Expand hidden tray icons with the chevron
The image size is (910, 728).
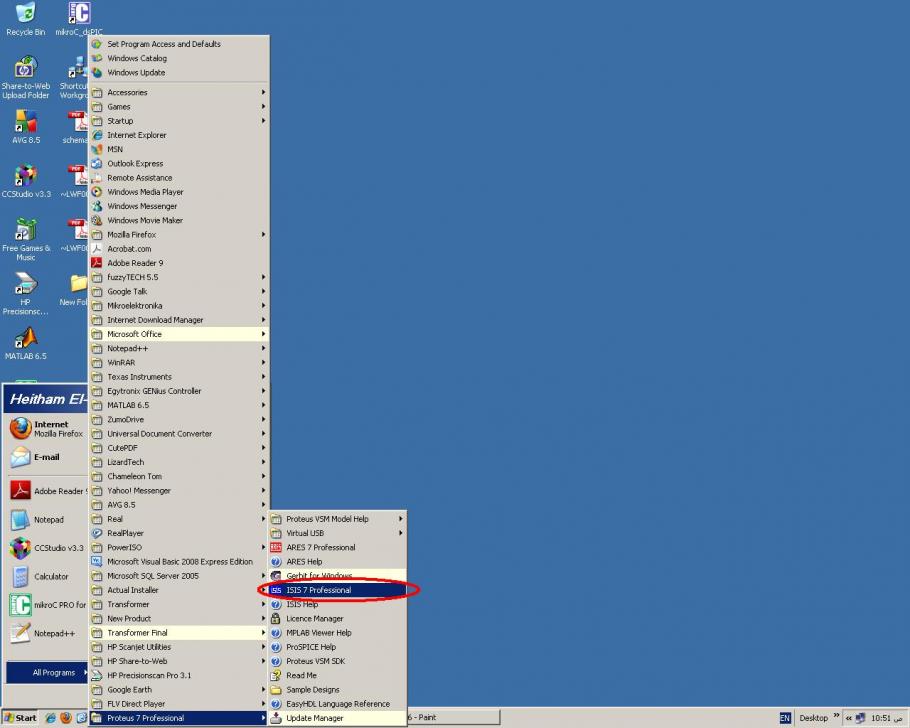tap(848, 718)
